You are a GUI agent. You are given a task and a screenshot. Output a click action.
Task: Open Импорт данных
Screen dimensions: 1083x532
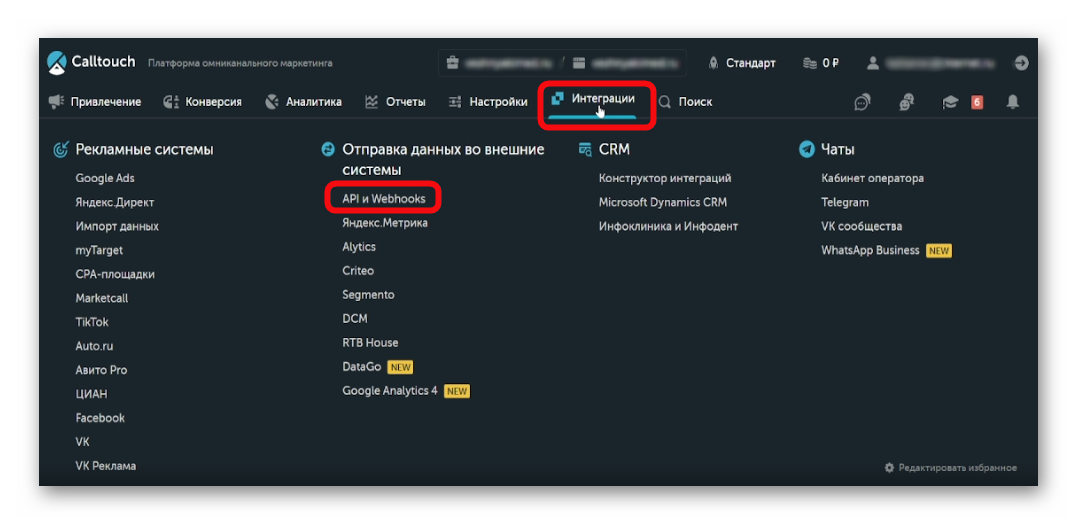coord(117,226)
